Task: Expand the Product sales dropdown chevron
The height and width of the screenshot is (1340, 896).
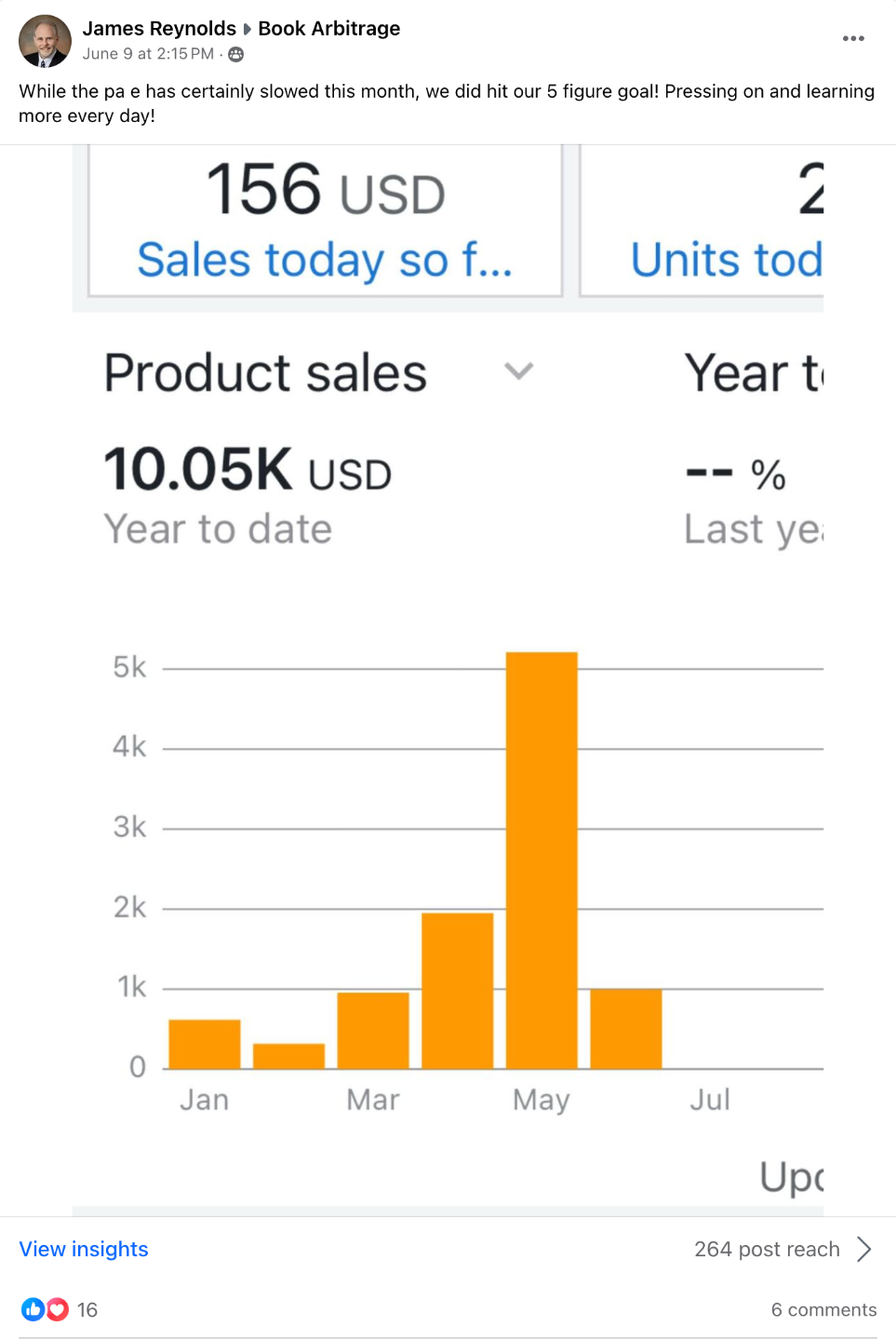Action: (x=518, y=371)
